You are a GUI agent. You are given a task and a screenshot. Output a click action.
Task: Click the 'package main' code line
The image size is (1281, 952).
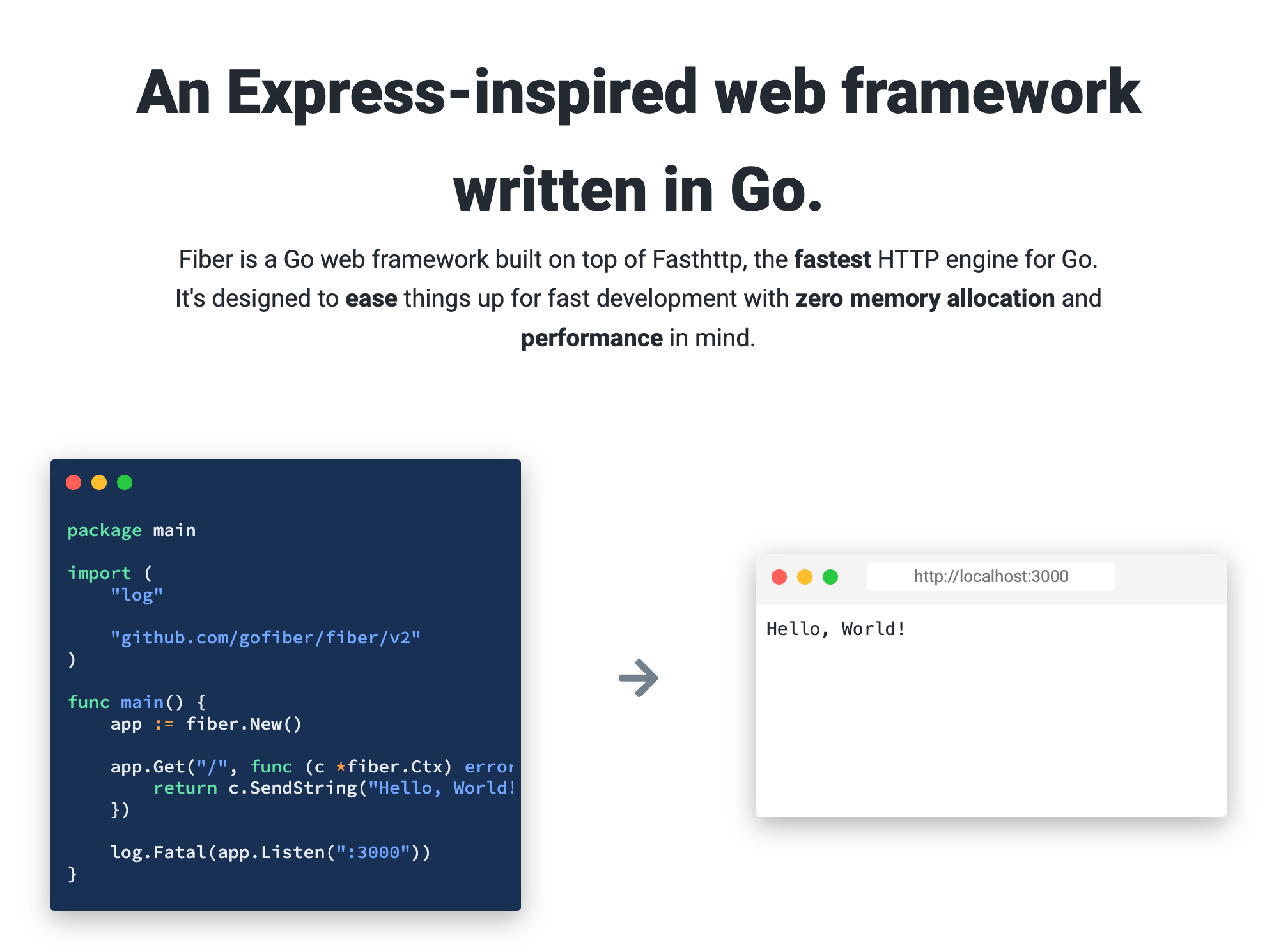tap(132, 530)
